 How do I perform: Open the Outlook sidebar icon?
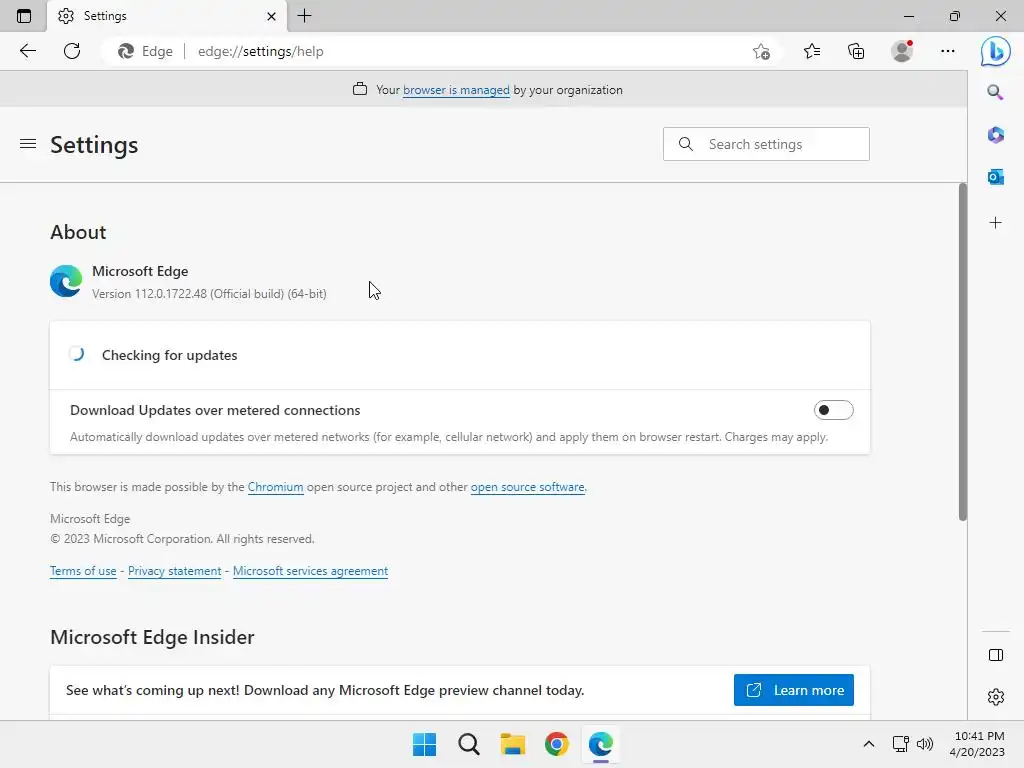coord(995,176)
